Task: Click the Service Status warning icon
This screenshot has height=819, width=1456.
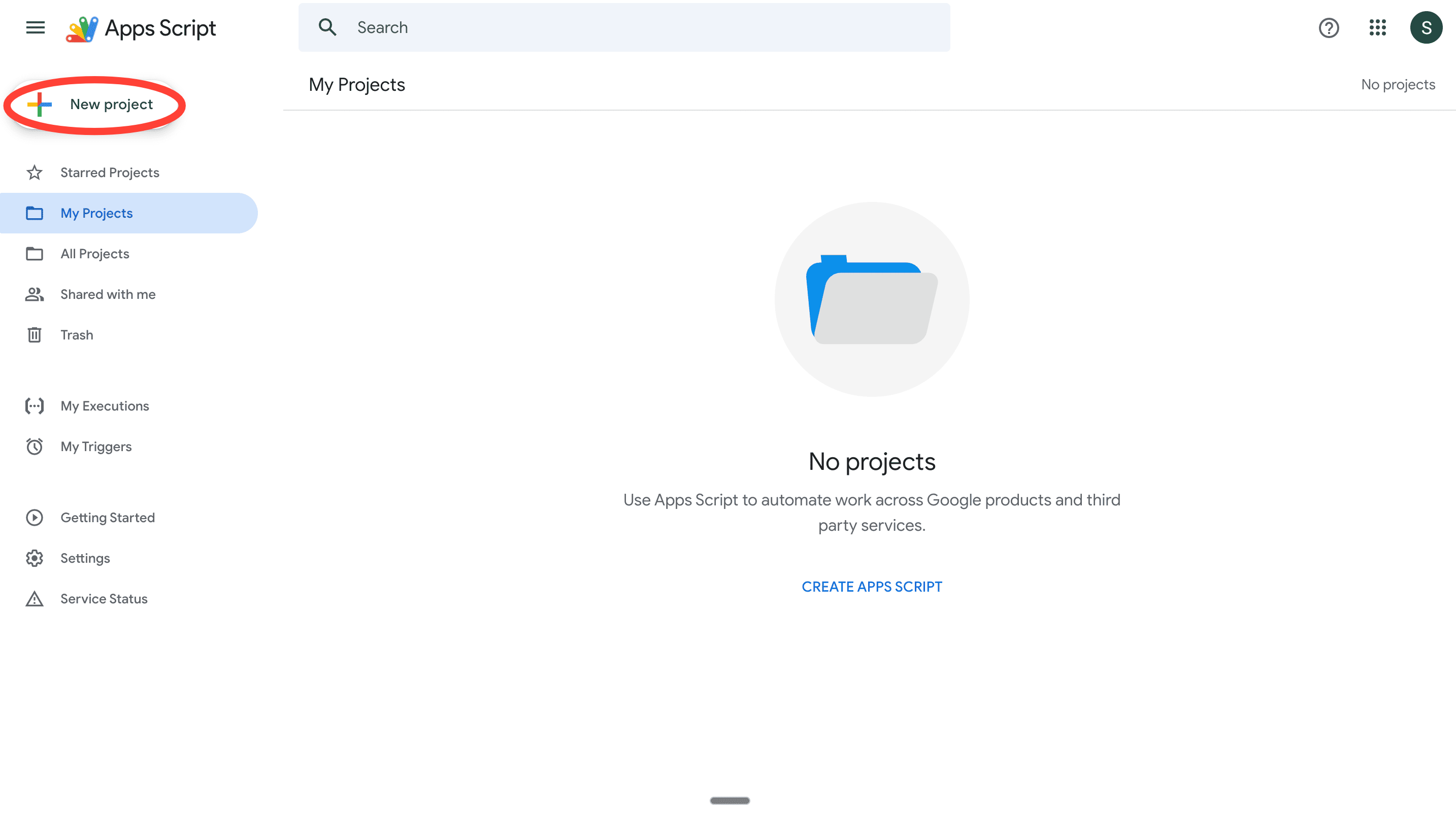Action: pyautogui.click(x=35, y=599)
